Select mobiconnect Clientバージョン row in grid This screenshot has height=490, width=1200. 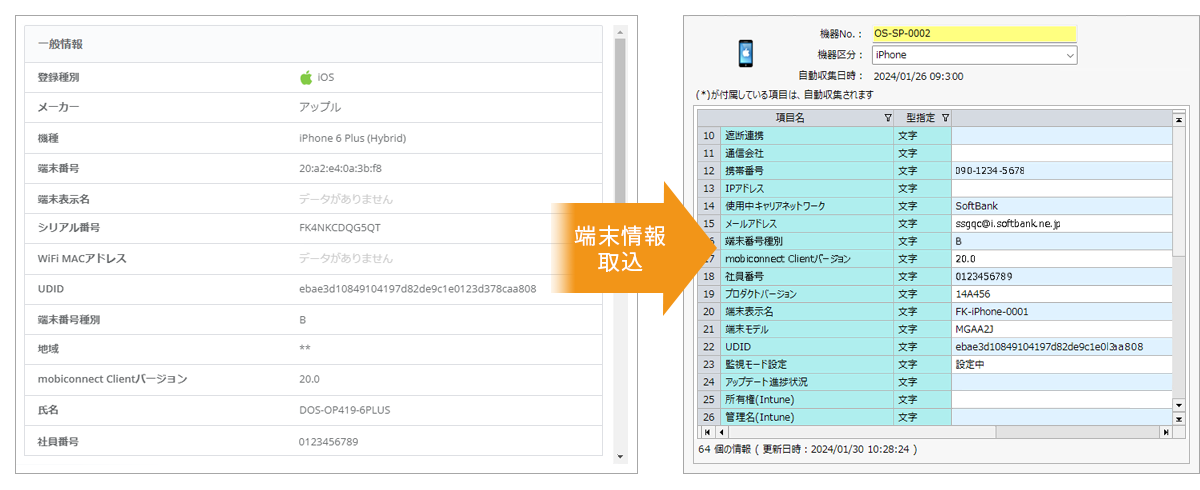click(934, 258)
